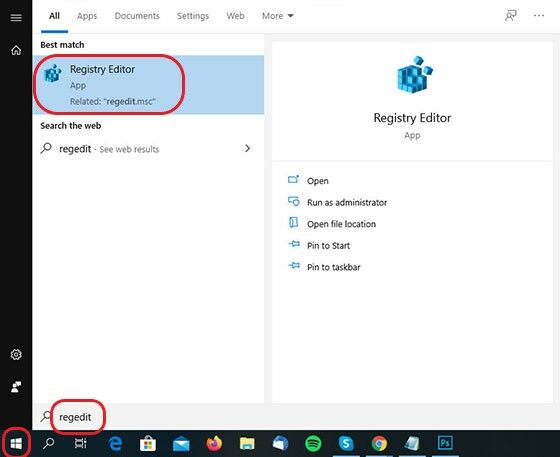Open the hamburger menu in the sidebar
The width and height of the screenshot is (560, 457).
pyautogui.click(x=16, y=17)
